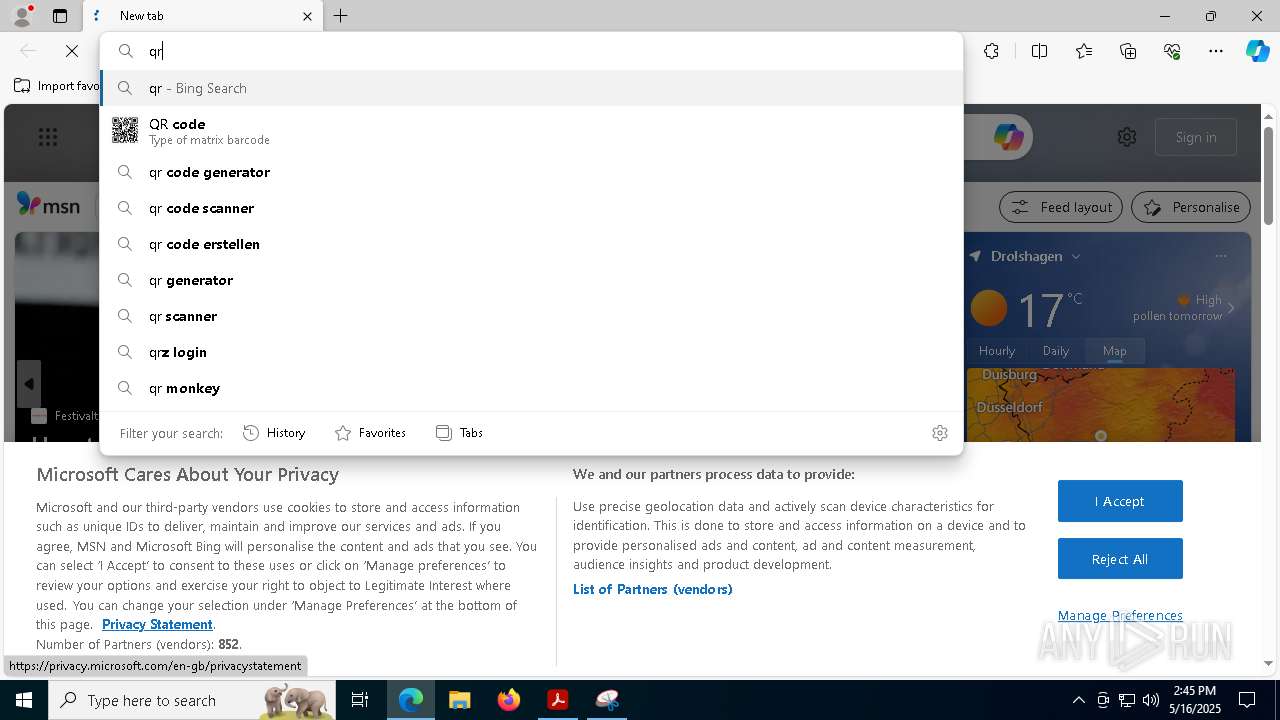Open the volume speaker icon
1280x720 pixels.
coord(1151,700)
